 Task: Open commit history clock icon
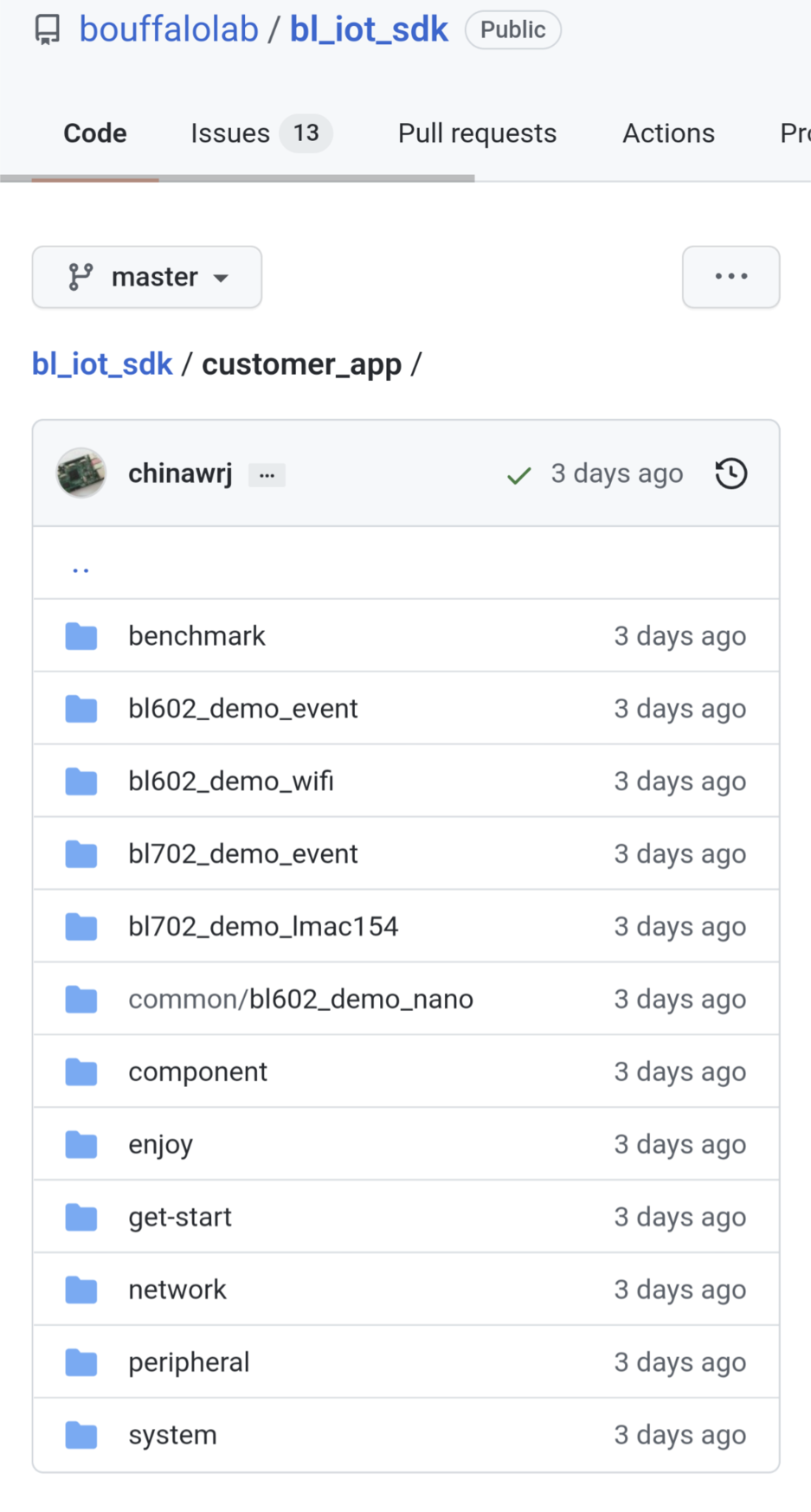(x=731, y=473)
